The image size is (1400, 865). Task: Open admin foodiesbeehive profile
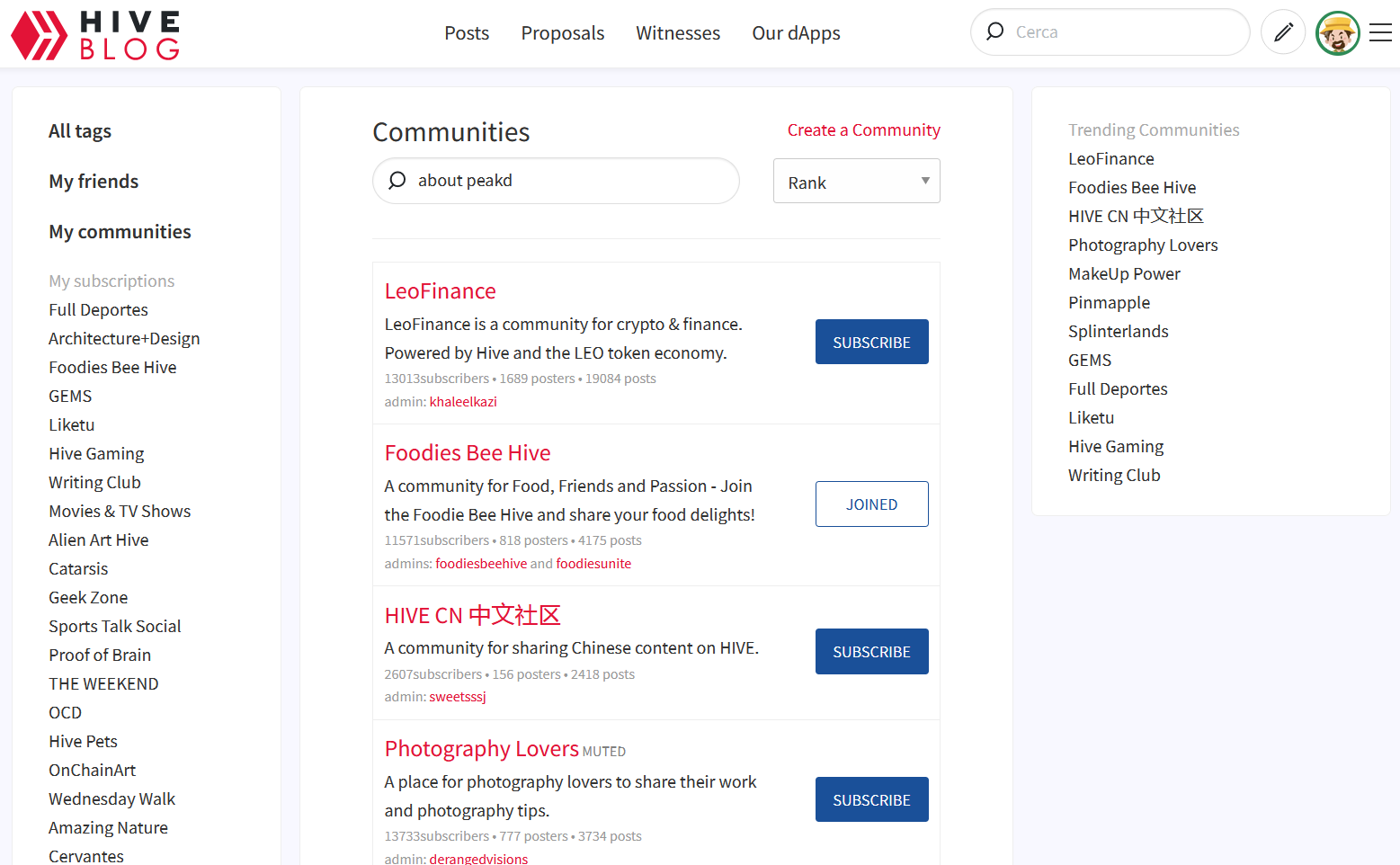[481, 564]
